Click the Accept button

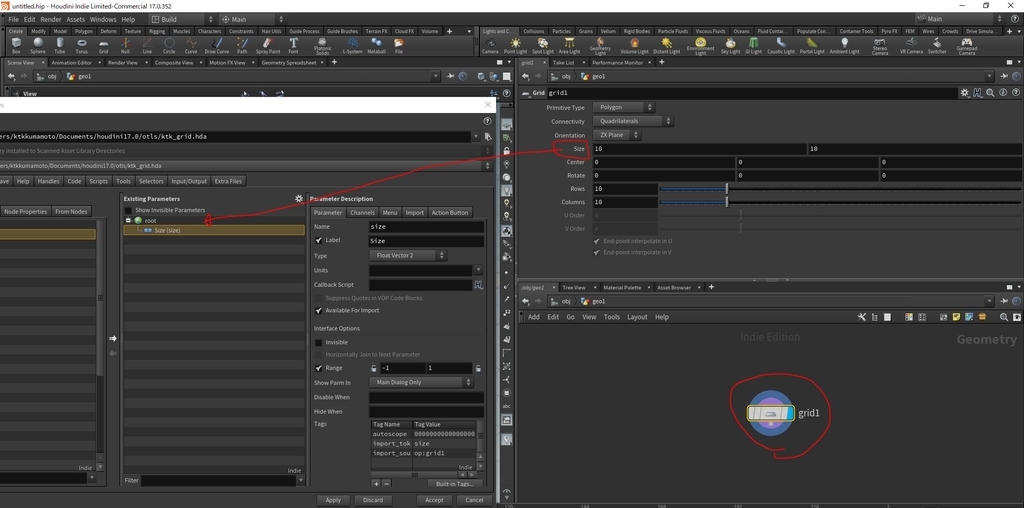(x=434, y=500)
